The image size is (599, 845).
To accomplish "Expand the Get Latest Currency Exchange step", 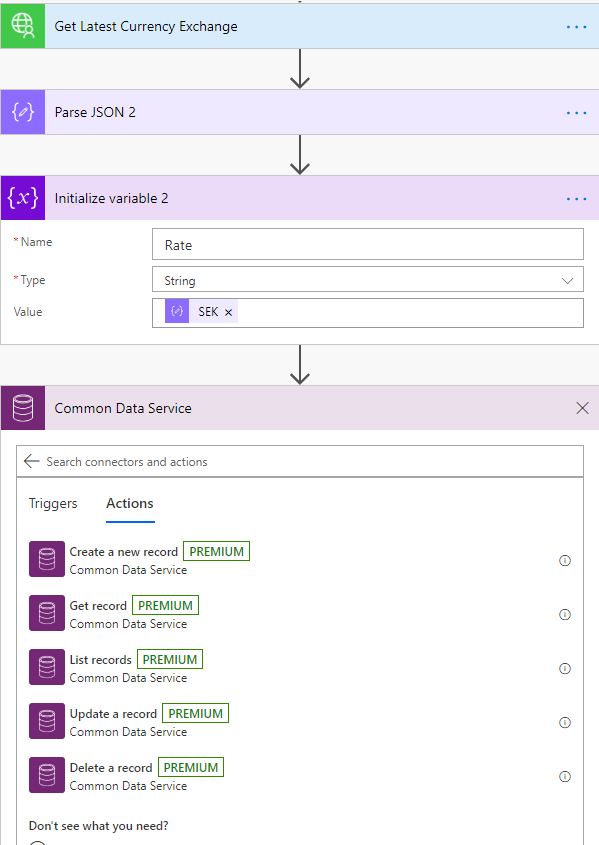I will [300, 26].
